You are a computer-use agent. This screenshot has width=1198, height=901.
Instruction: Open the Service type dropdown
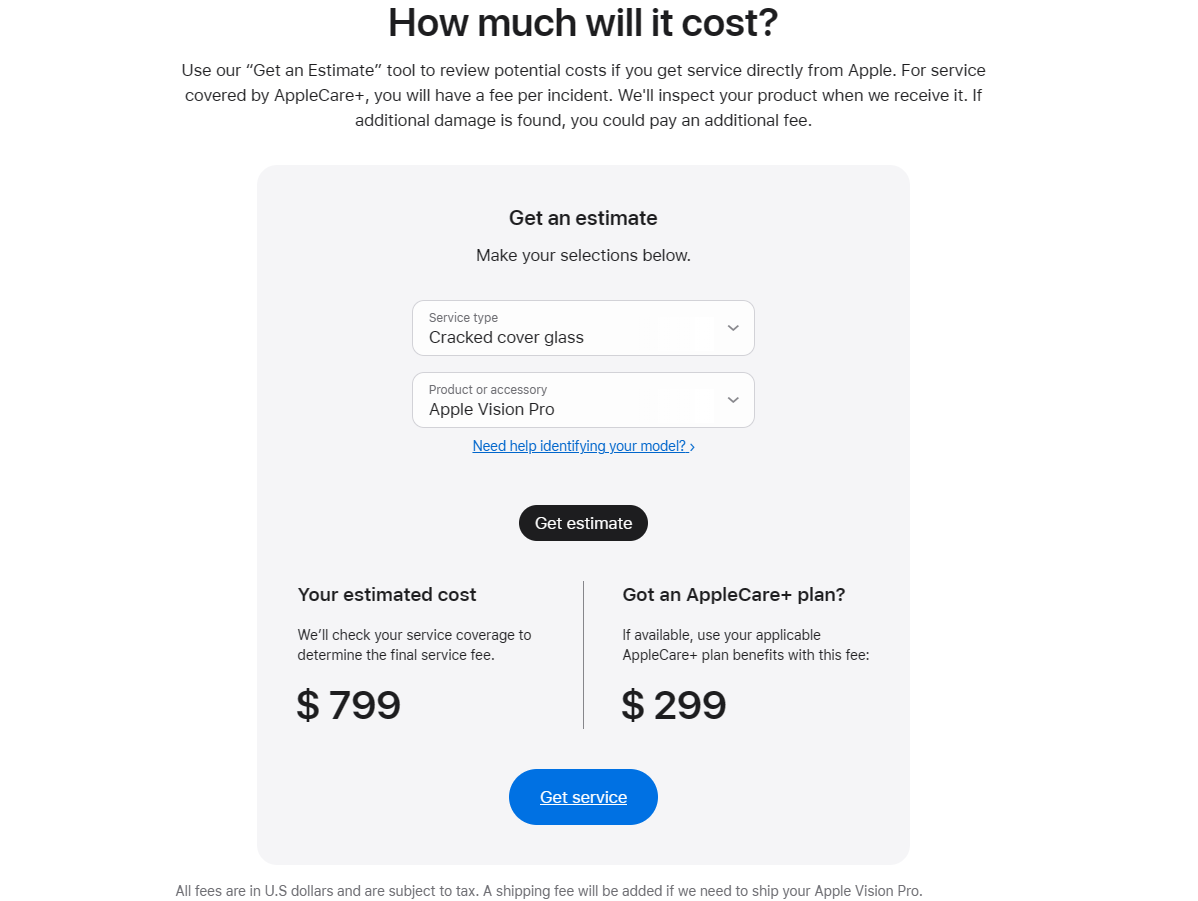pyautogui.click(x=582, y=328)
